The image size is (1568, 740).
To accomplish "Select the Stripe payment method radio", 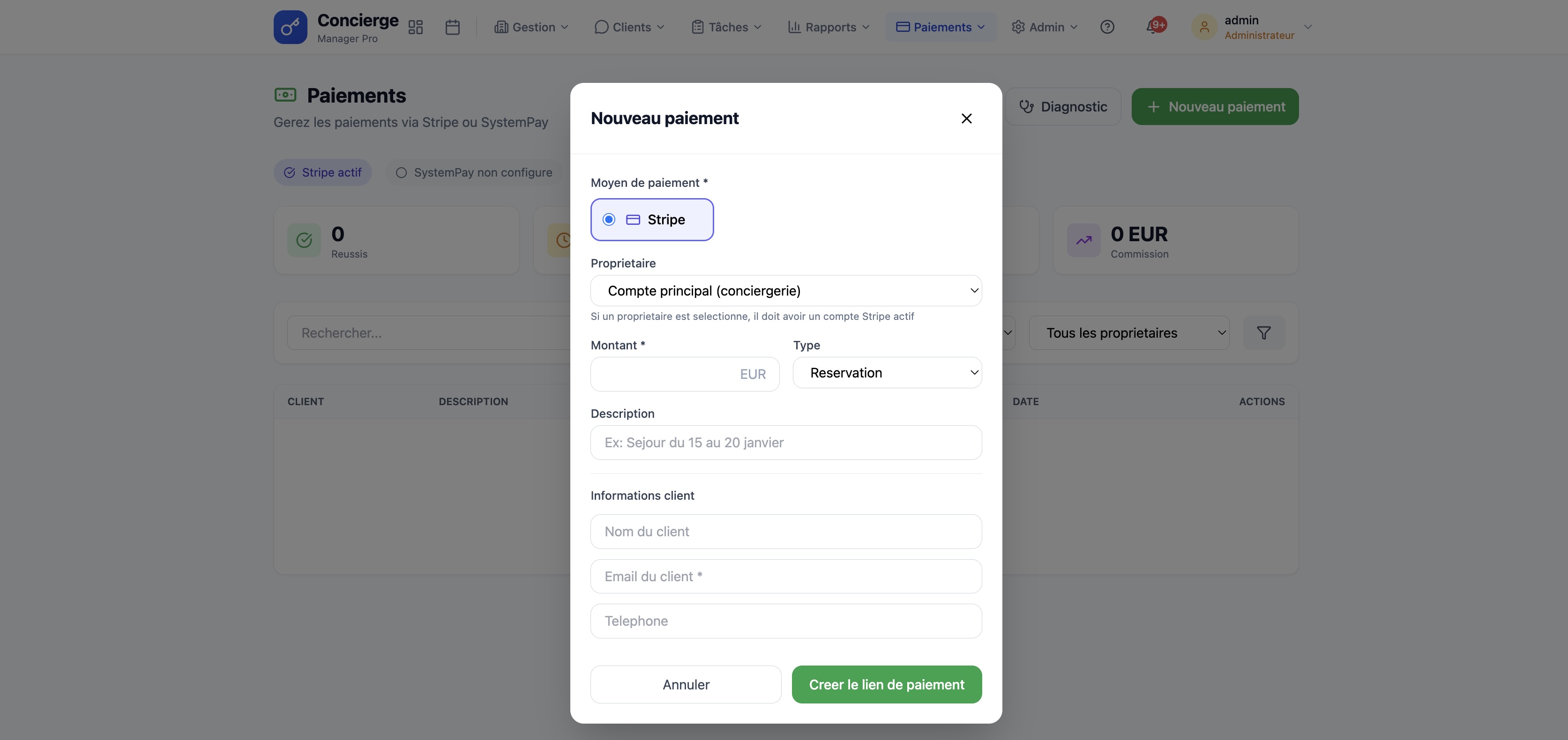I will tap(609, 220).
